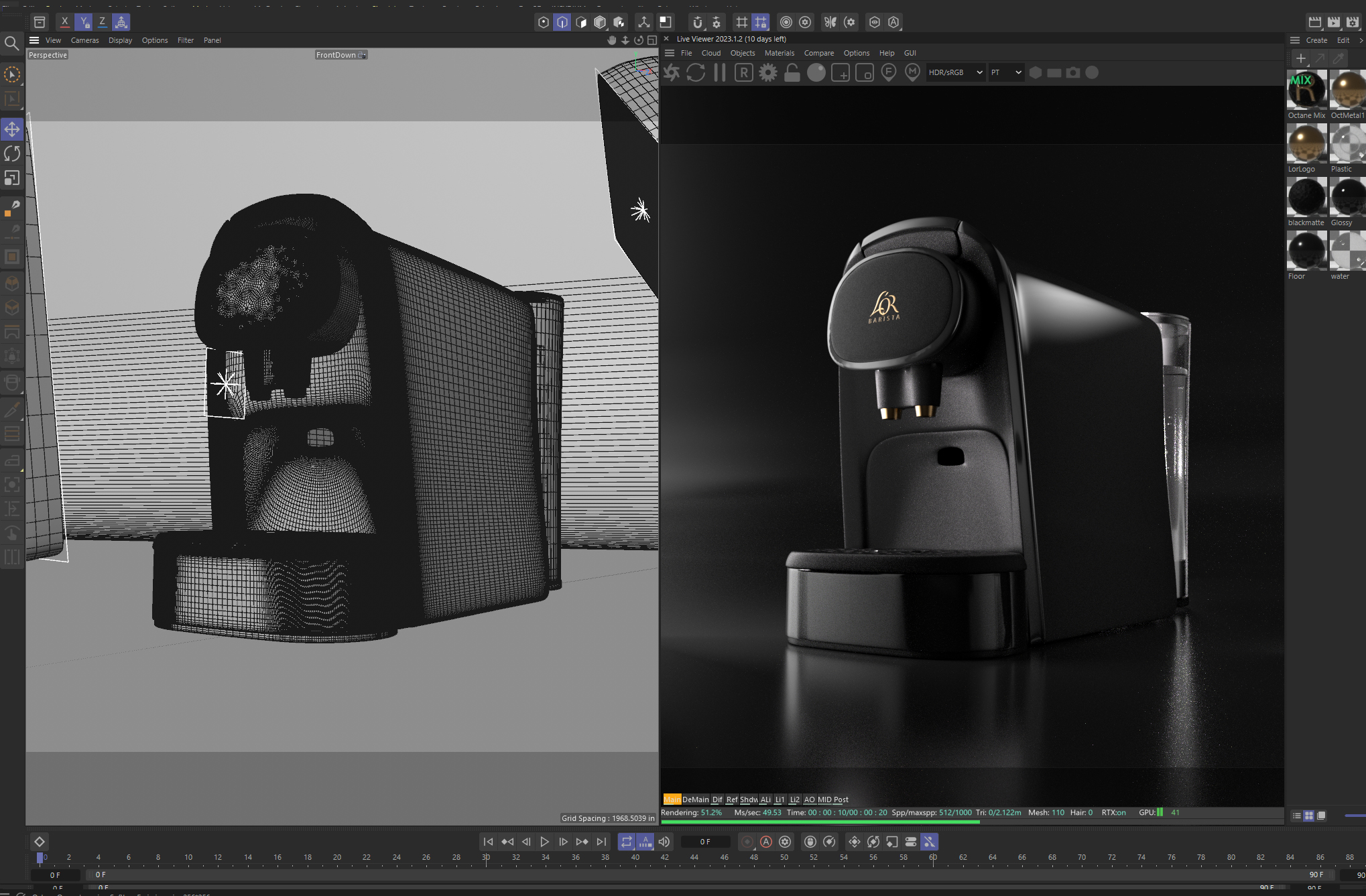Click the clay mode sphere icon
The width and height of the screenshot is (1366, 896).
(x=816, y=72)
